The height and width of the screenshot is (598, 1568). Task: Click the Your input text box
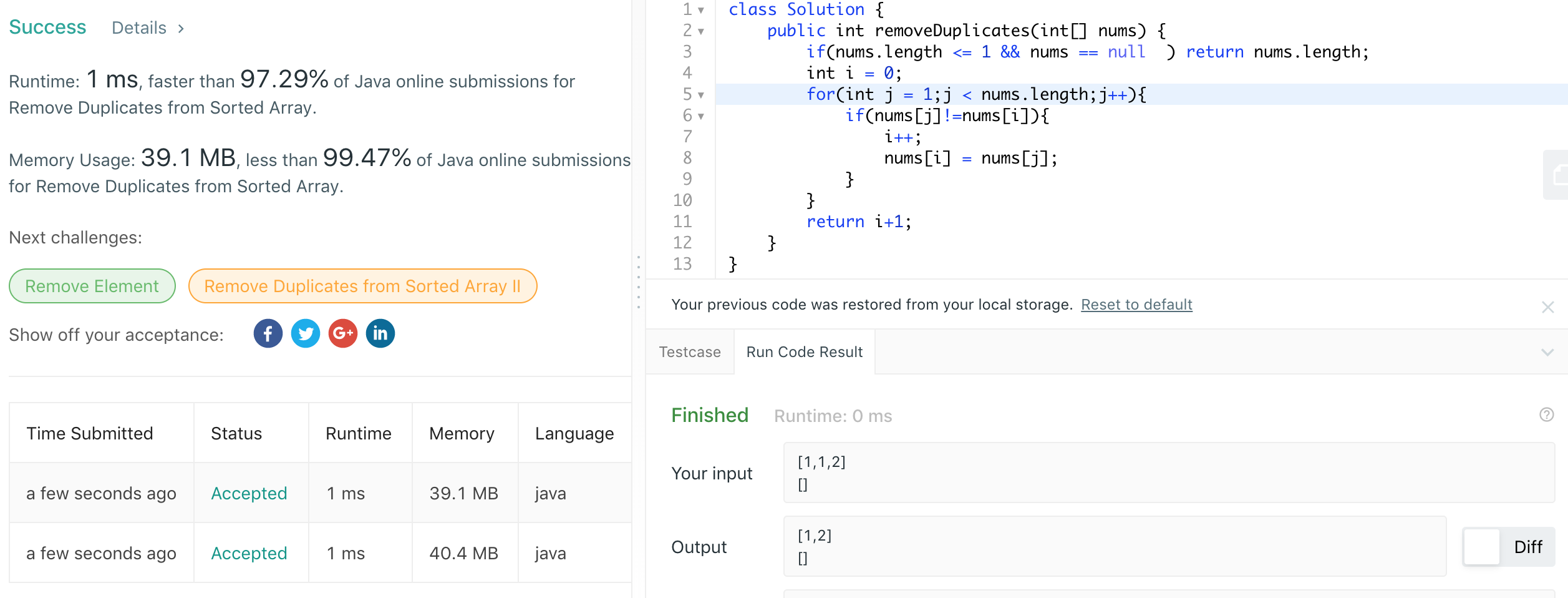click(x=1169, y=473)
